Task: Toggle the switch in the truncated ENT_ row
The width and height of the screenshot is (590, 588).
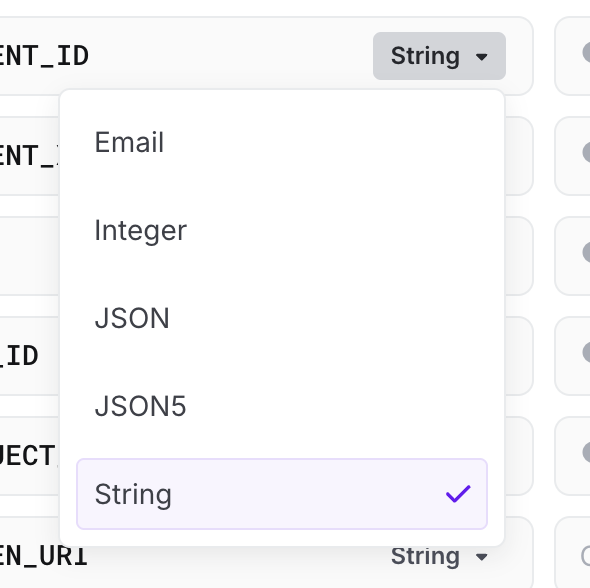Action: [x=585, y=152]
